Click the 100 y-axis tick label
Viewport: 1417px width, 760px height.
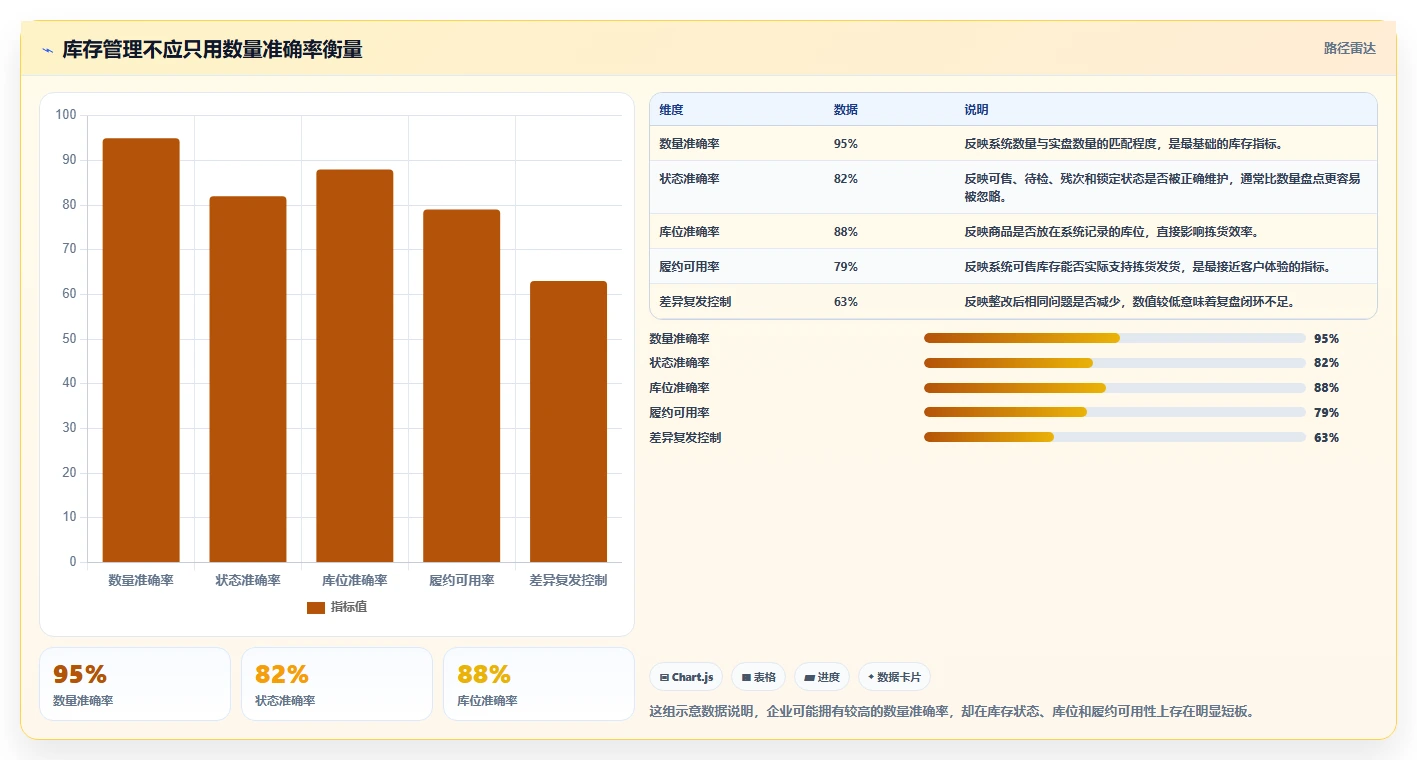[66, 115]
